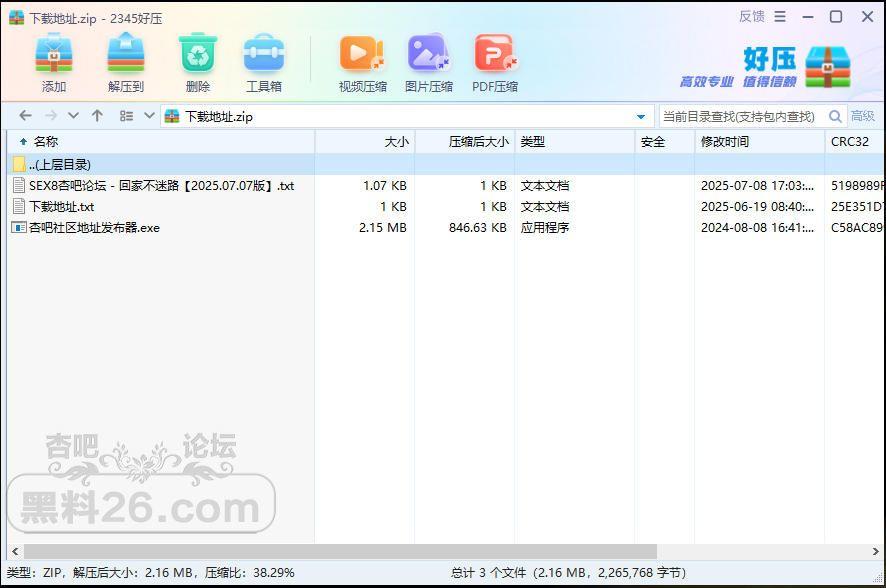Screen dimensions: 886x588
Task: Click the title bar app icon
Action: [x=16, y=18]
